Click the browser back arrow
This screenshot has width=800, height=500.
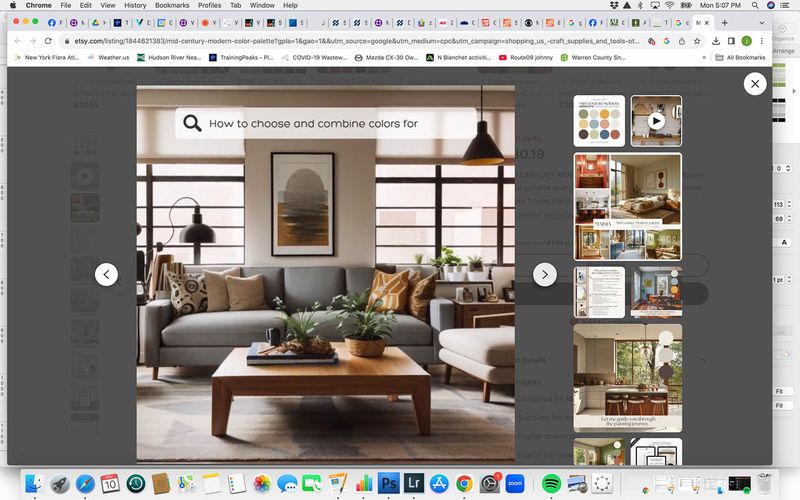click(x=17, y=41)
